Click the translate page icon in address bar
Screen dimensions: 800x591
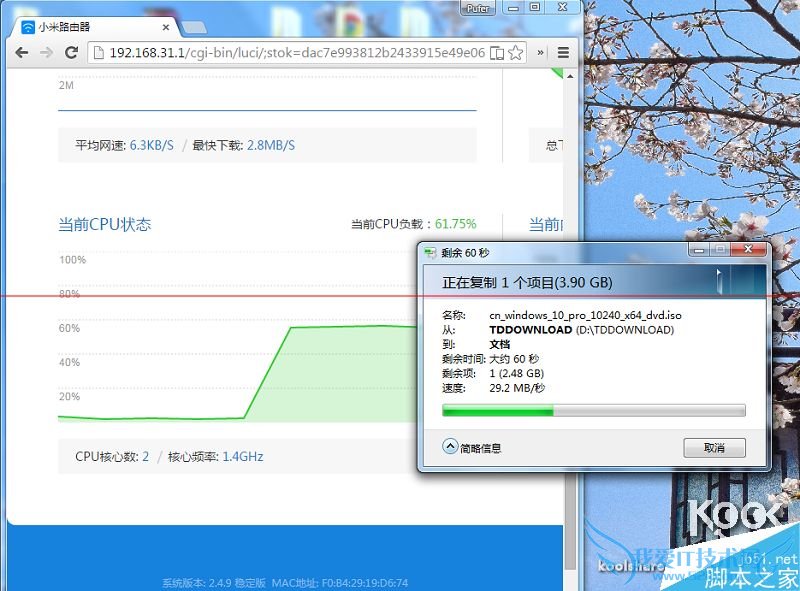pos(496,53)
